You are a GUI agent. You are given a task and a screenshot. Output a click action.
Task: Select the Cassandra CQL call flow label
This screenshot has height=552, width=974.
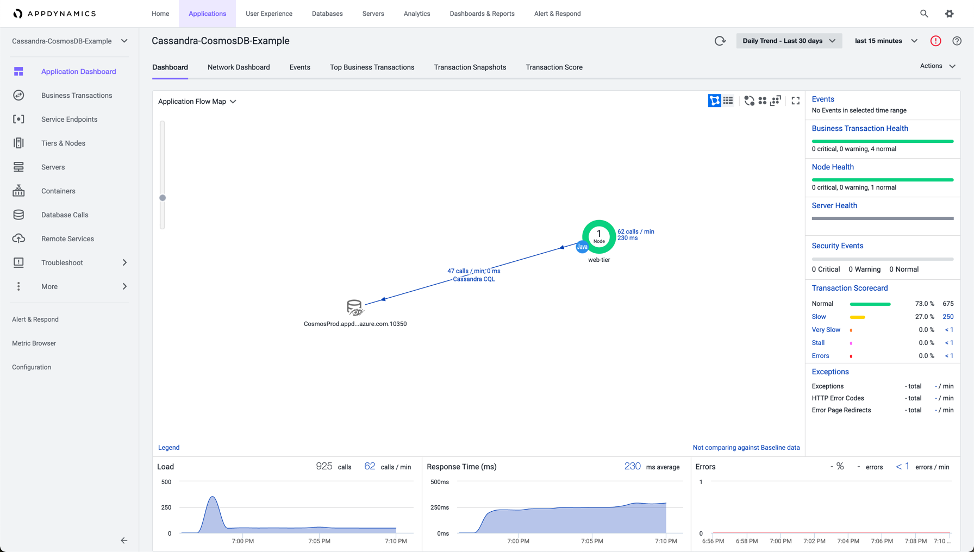473,279
